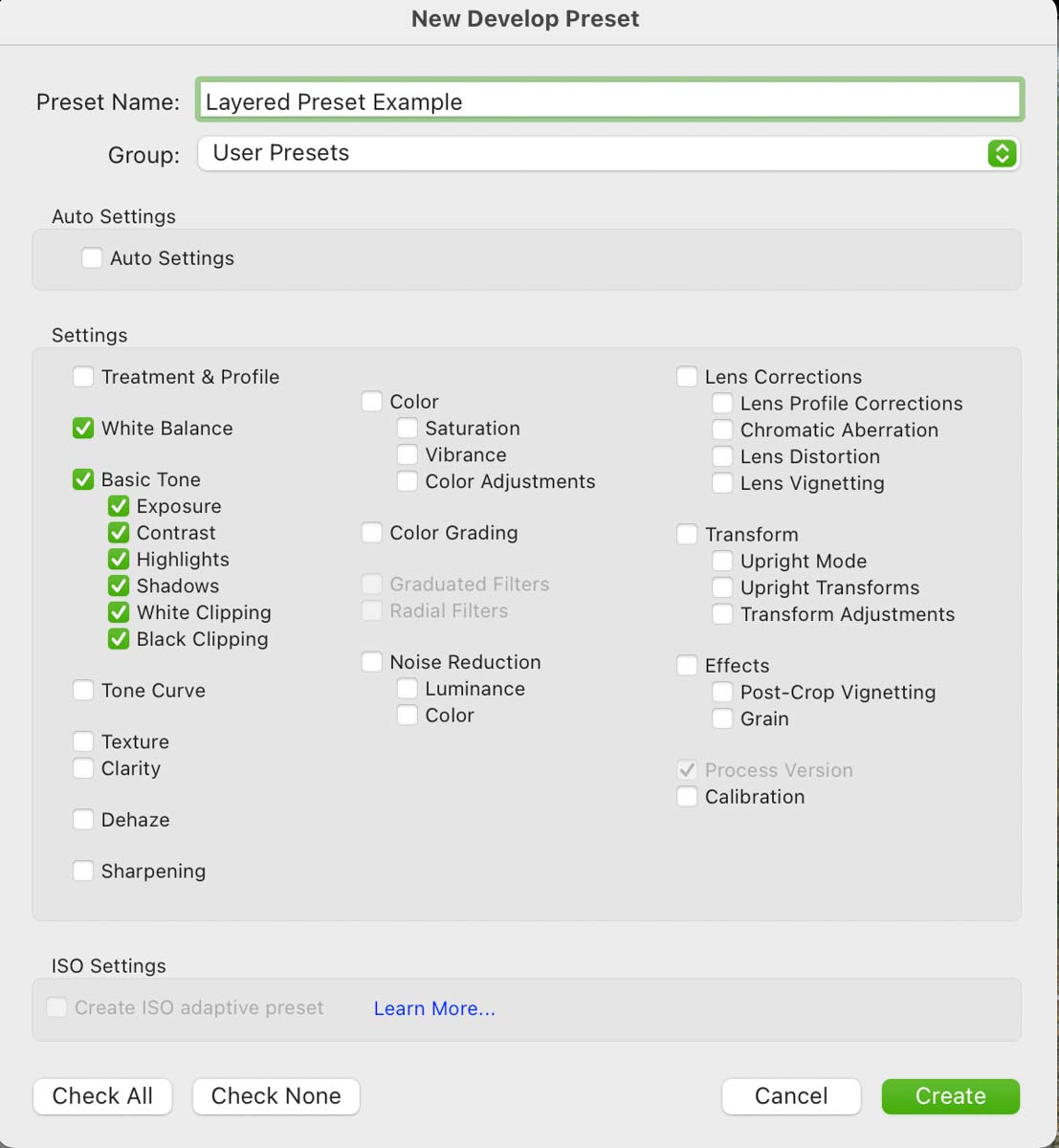Uncheck the Black Clipping checkbox
Viewport: 1059px width, 1148px height.
119,638
